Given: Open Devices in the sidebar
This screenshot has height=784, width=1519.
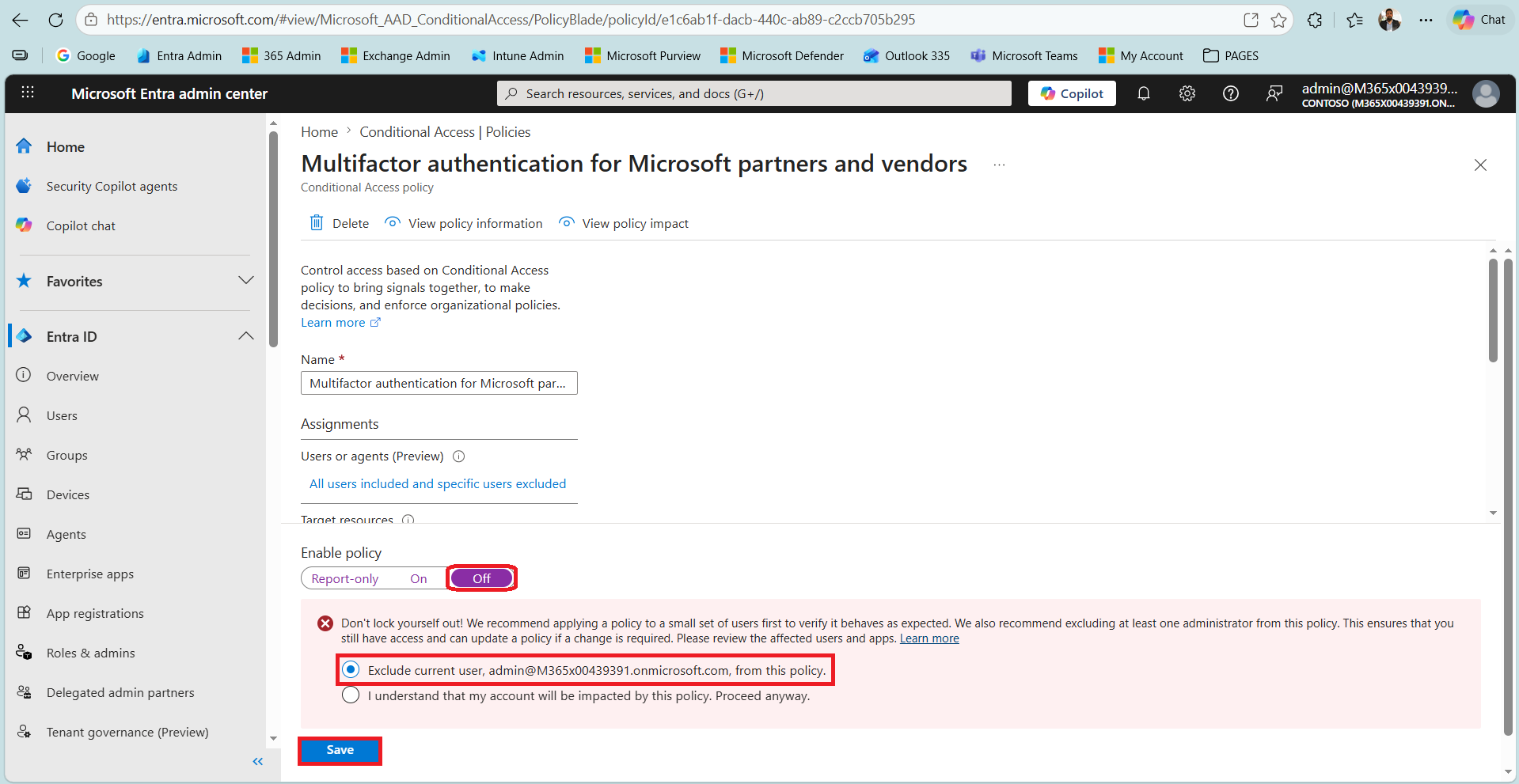Looking at the screenshot, I should 68,495.
